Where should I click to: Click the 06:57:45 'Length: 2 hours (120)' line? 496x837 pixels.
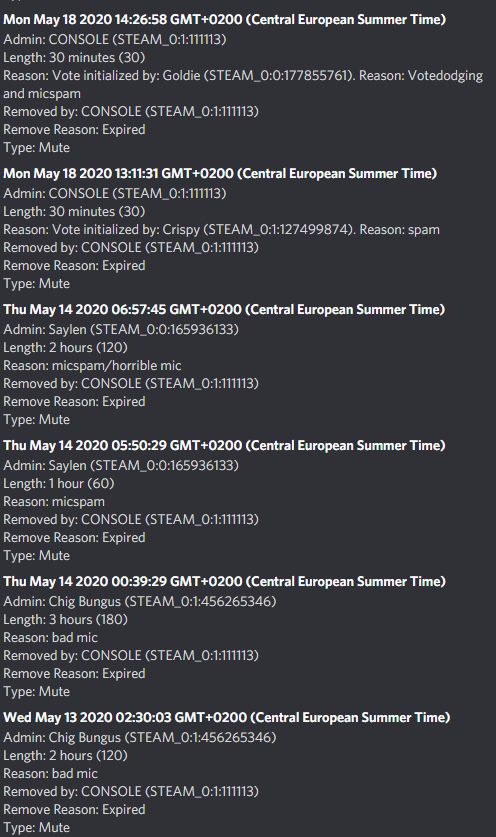tap(66, 348)
